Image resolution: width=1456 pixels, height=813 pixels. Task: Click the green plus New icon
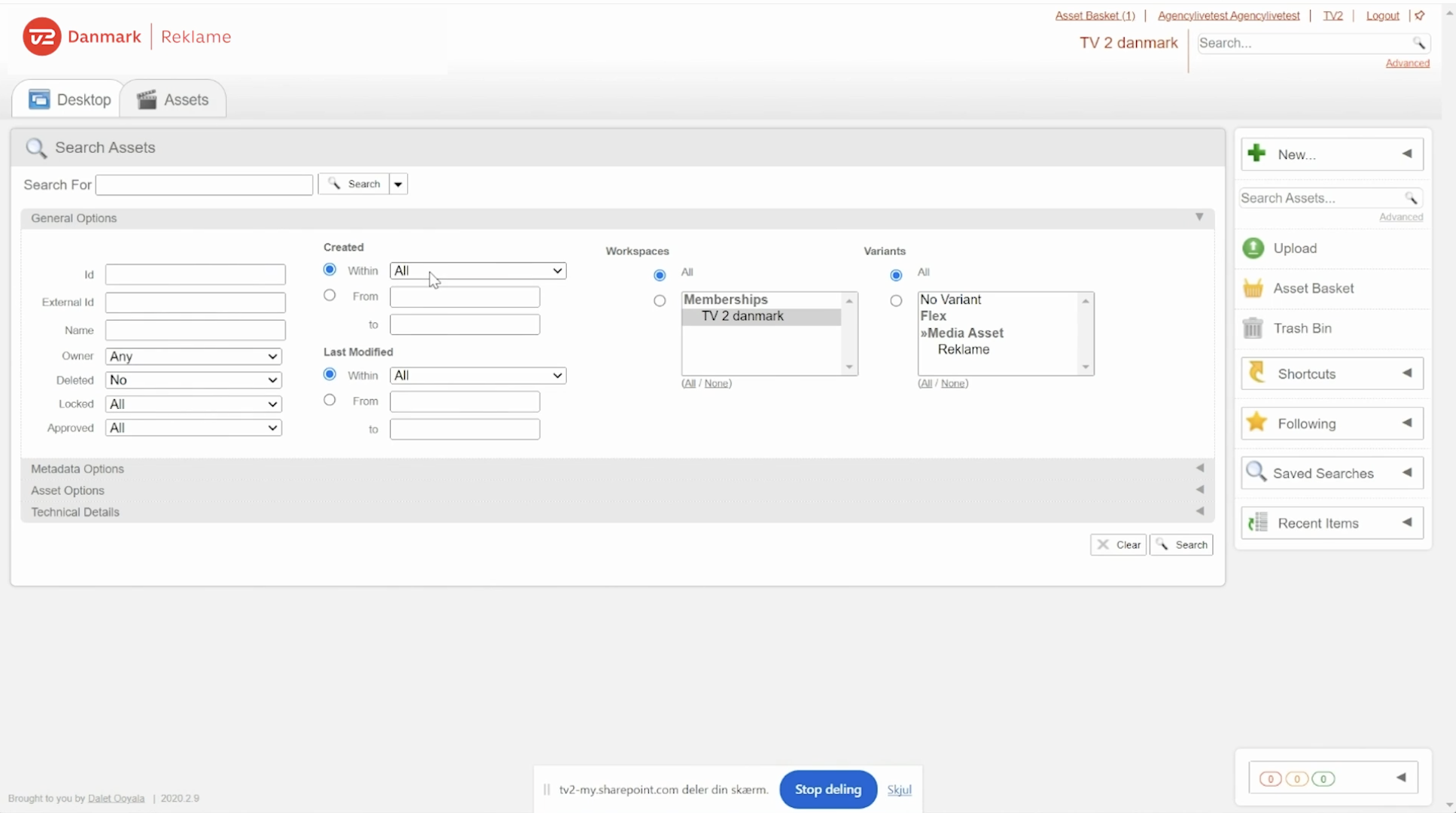point(1256,154)
